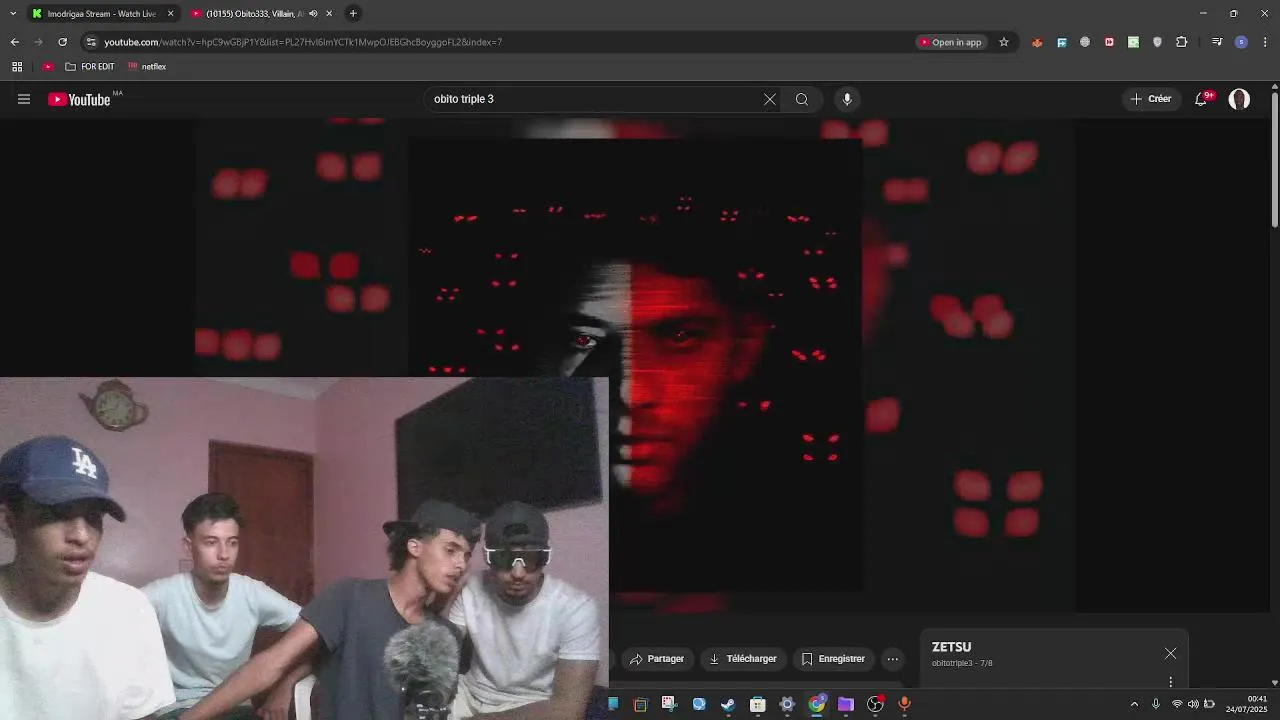Open the Extensions puzzle-piece menu
The height and width of the screenshot is (720, 1280).
tap(1182, 42)
